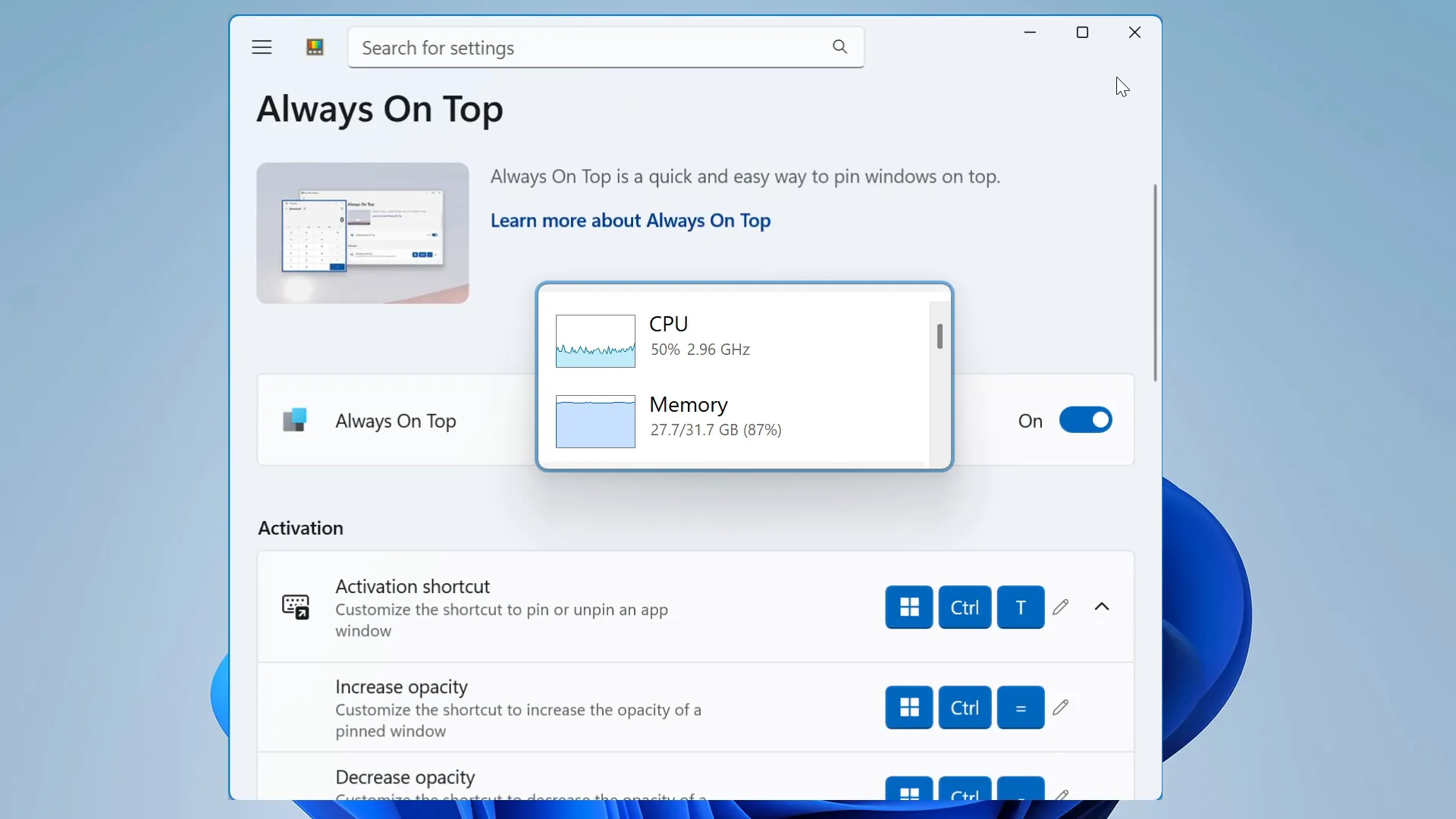Click the Activation shortcut keyboard icon

296,607
